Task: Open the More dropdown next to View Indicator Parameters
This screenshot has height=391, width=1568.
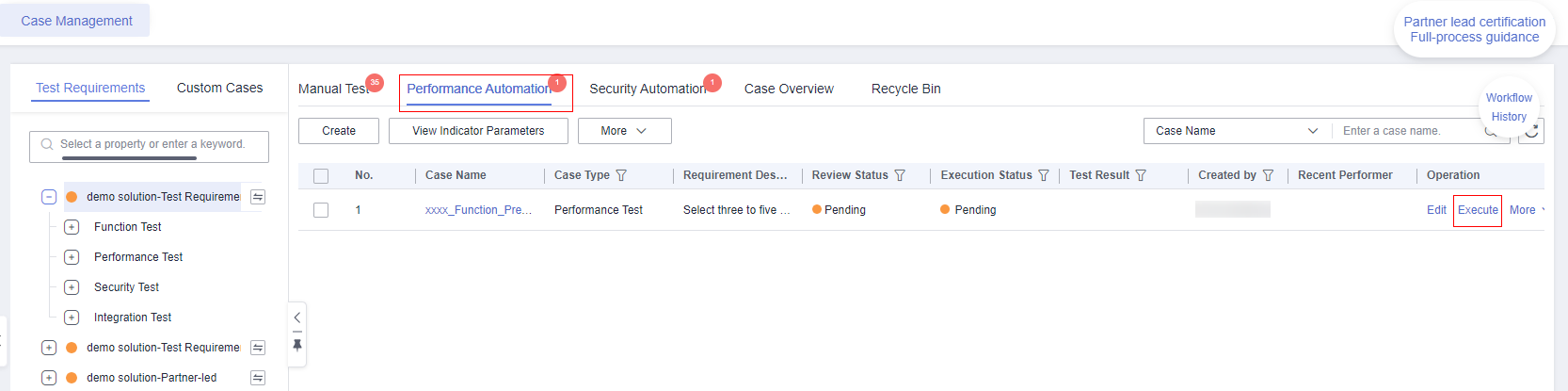Action: click(624, 131)
